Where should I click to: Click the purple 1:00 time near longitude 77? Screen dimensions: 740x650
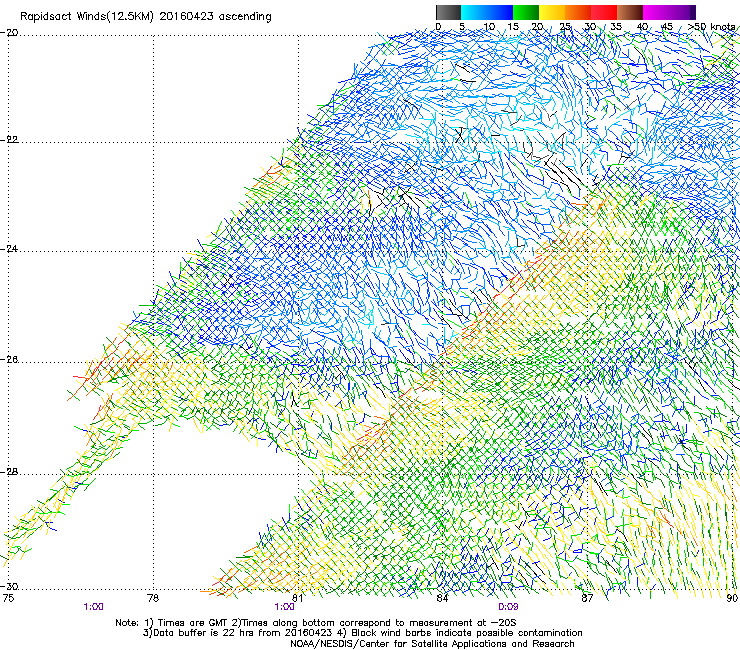tap(93, 607)
